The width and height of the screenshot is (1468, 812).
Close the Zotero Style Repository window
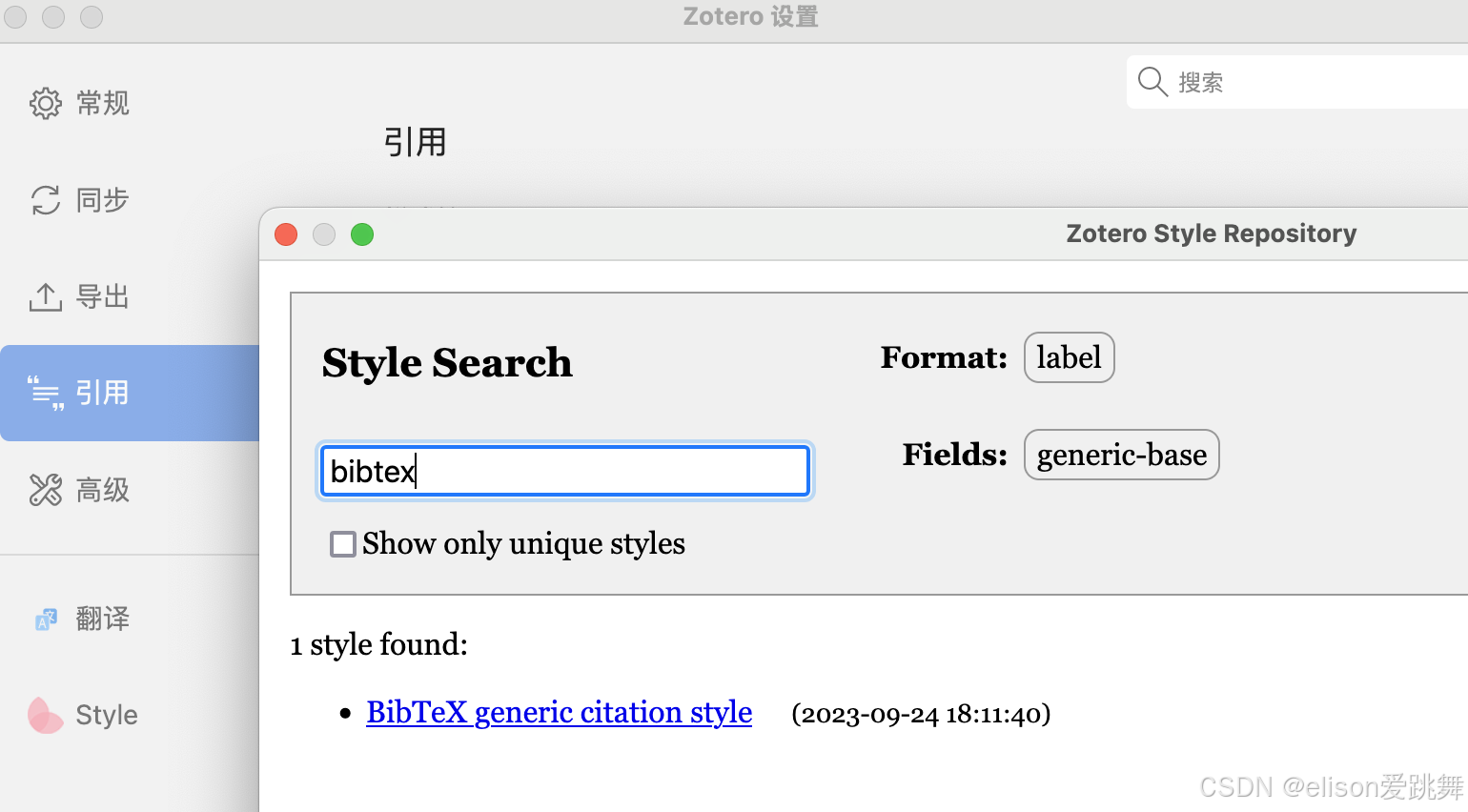286,234
